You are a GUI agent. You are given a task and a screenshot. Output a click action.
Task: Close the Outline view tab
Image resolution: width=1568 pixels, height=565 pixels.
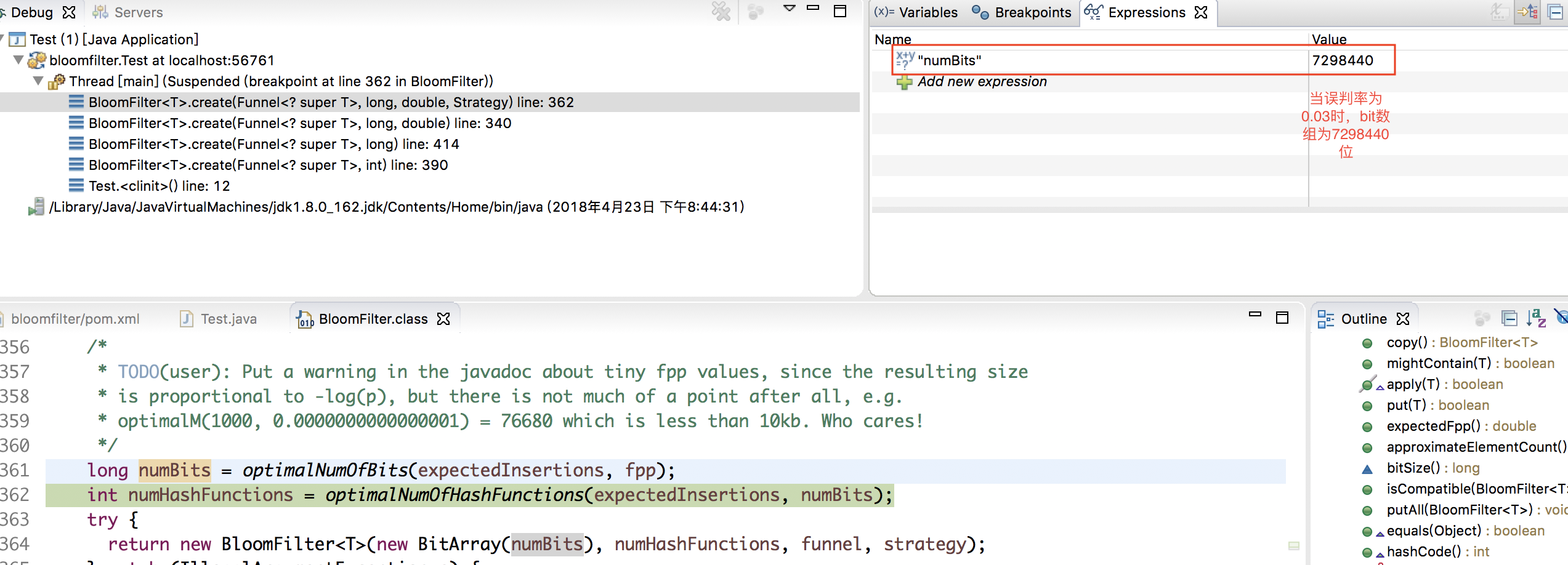pyautogui.click(x=1403, y=319)
